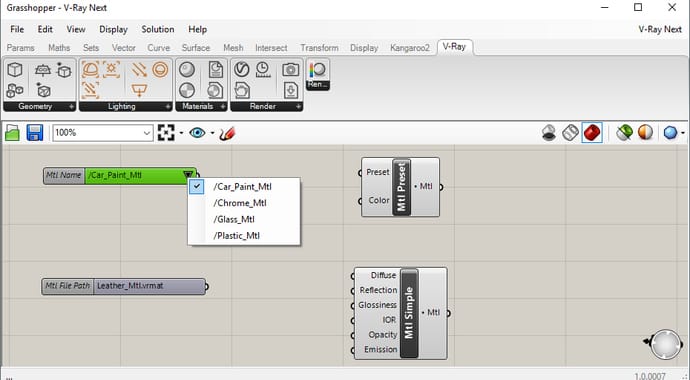This screenshot has height=380, width=690.
Task: Expand the Mtl Name value list arrow
Action: 188,175
